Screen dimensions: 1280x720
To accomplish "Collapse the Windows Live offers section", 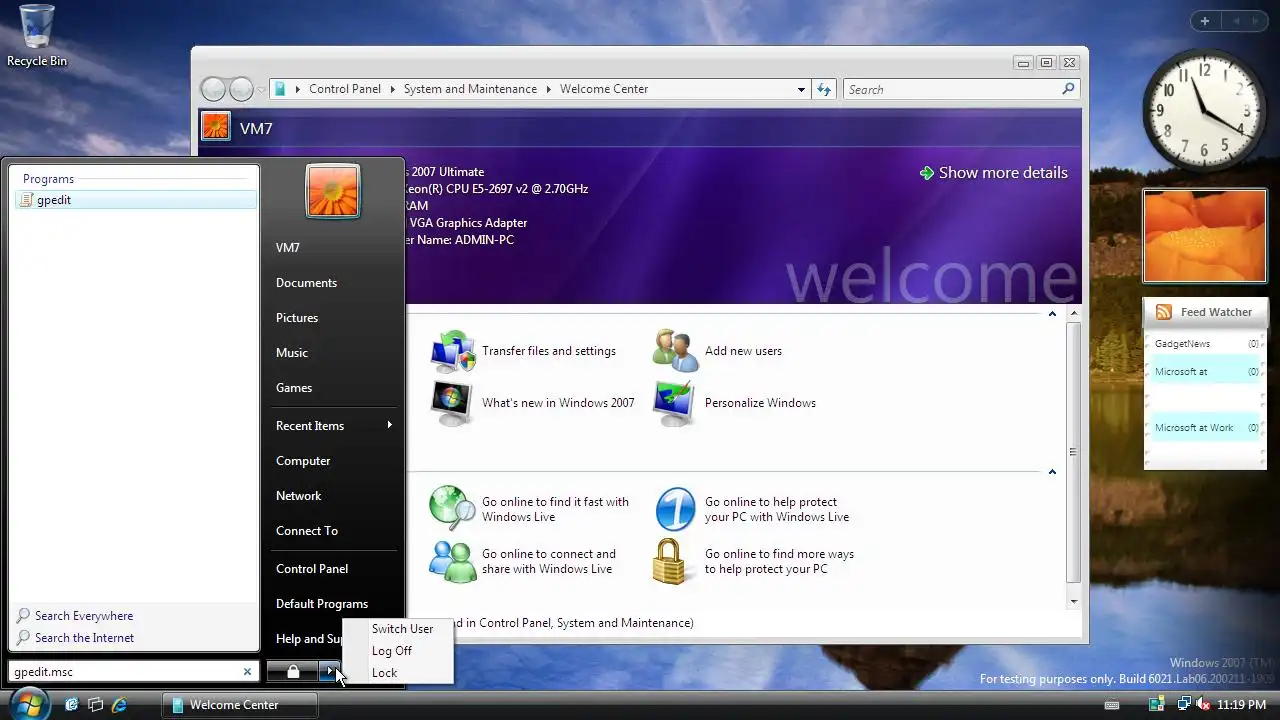I will coord(1052,472).
